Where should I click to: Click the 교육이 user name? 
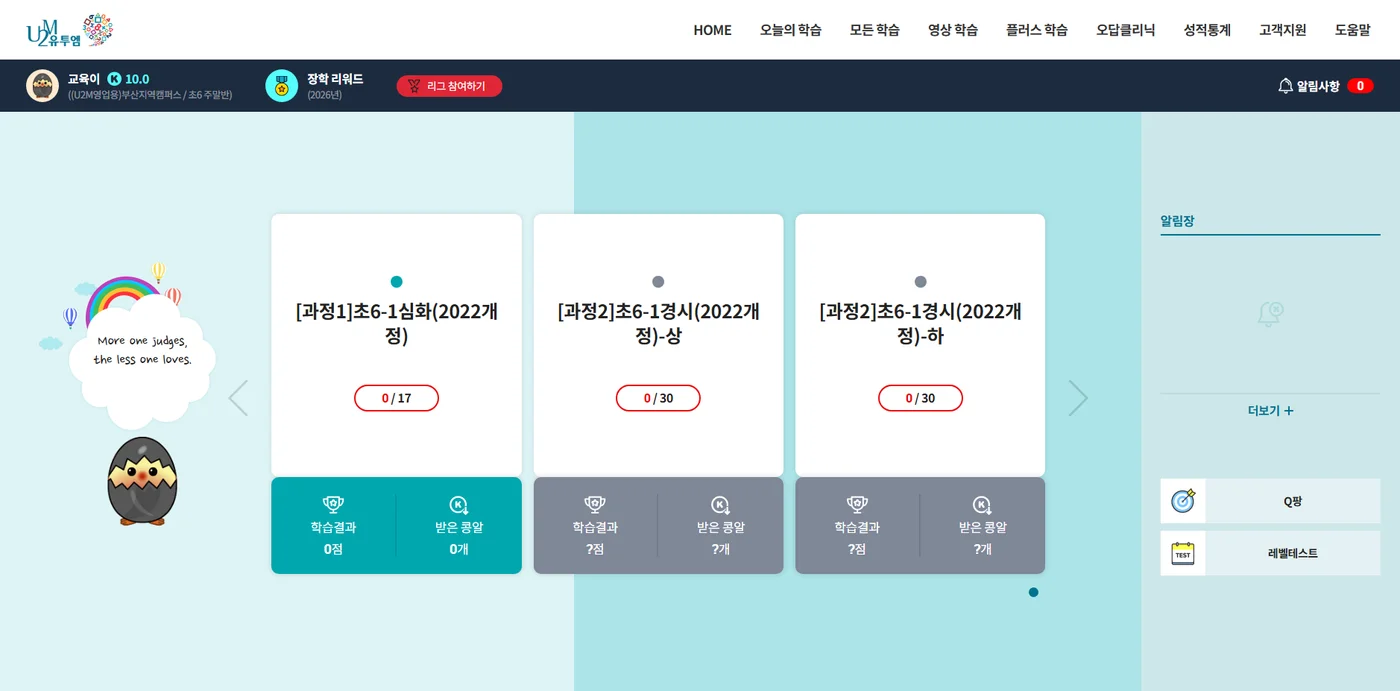[x=84, y=79]
